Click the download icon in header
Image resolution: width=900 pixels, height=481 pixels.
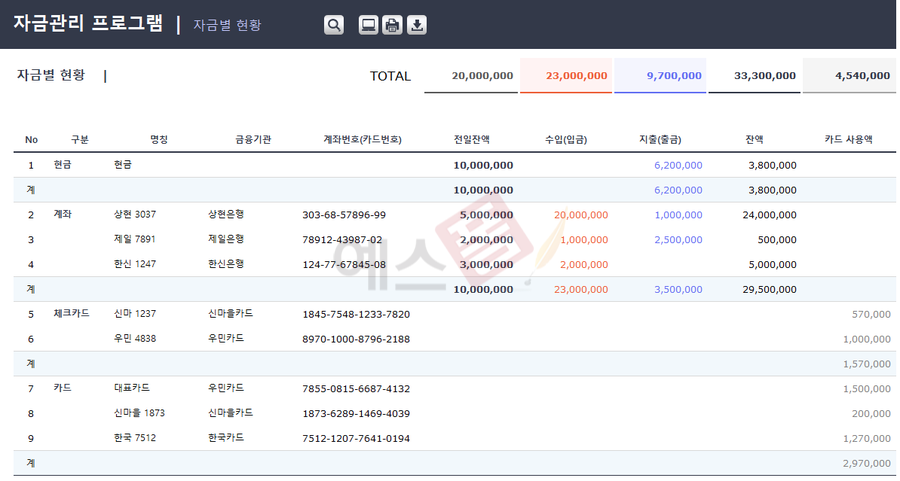click(x=417, y=25)
